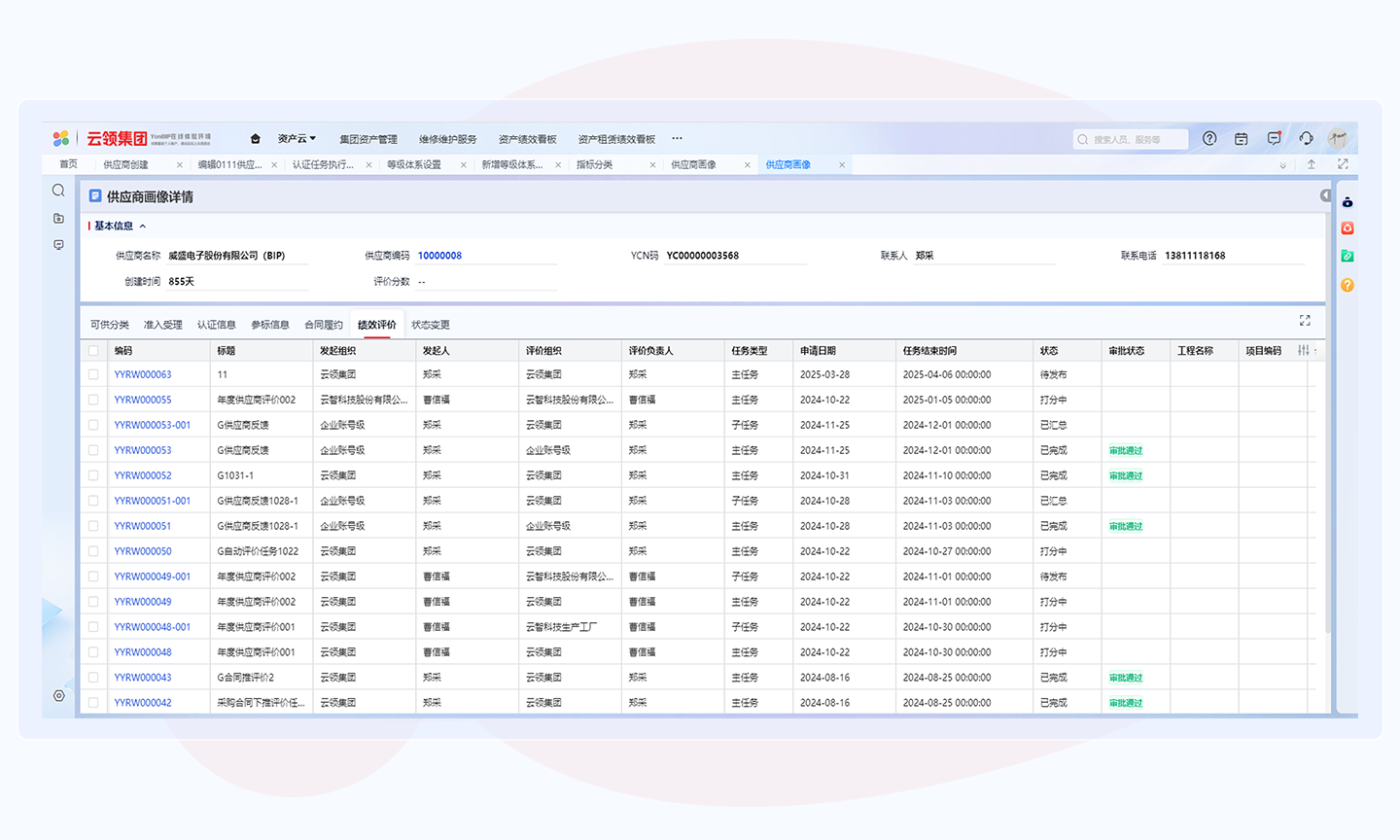1400x840 pixels.
Task: Click the settings gear in left sidebar
Action: [x=59, y=696]
